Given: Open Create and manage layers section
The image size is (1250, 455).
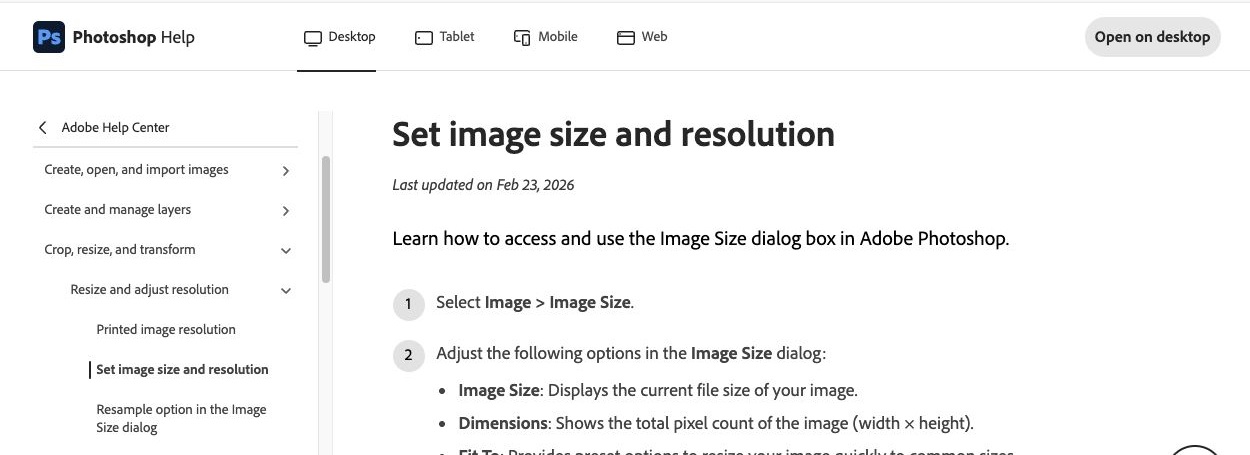Looking at the screenshot, I should tap(117, 210).
